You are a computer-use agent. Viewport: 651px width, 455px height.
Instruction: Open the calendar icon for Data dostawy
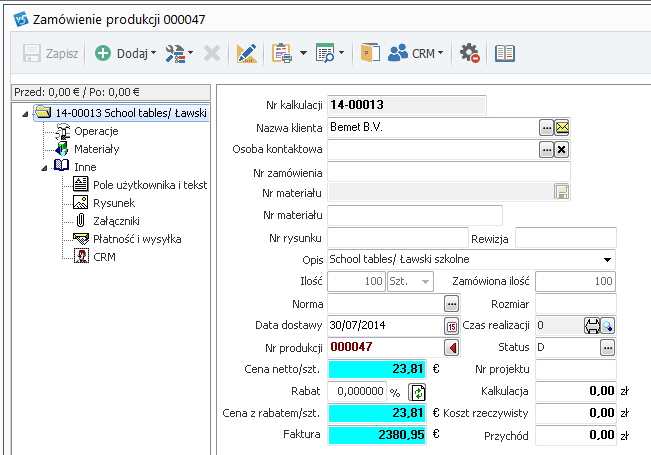click(x=451, y=326)
